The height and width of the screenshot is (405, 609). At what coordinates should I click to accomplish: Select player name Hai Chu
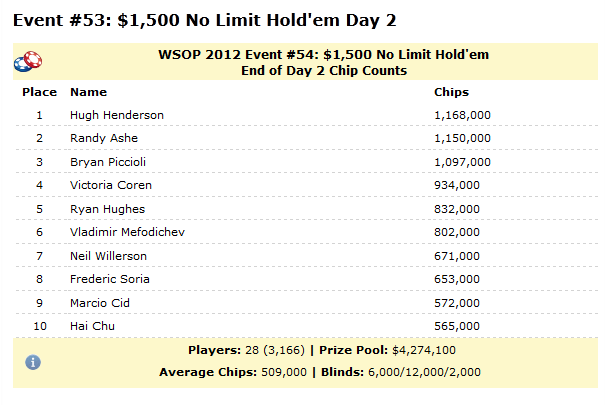pos(92,326)
